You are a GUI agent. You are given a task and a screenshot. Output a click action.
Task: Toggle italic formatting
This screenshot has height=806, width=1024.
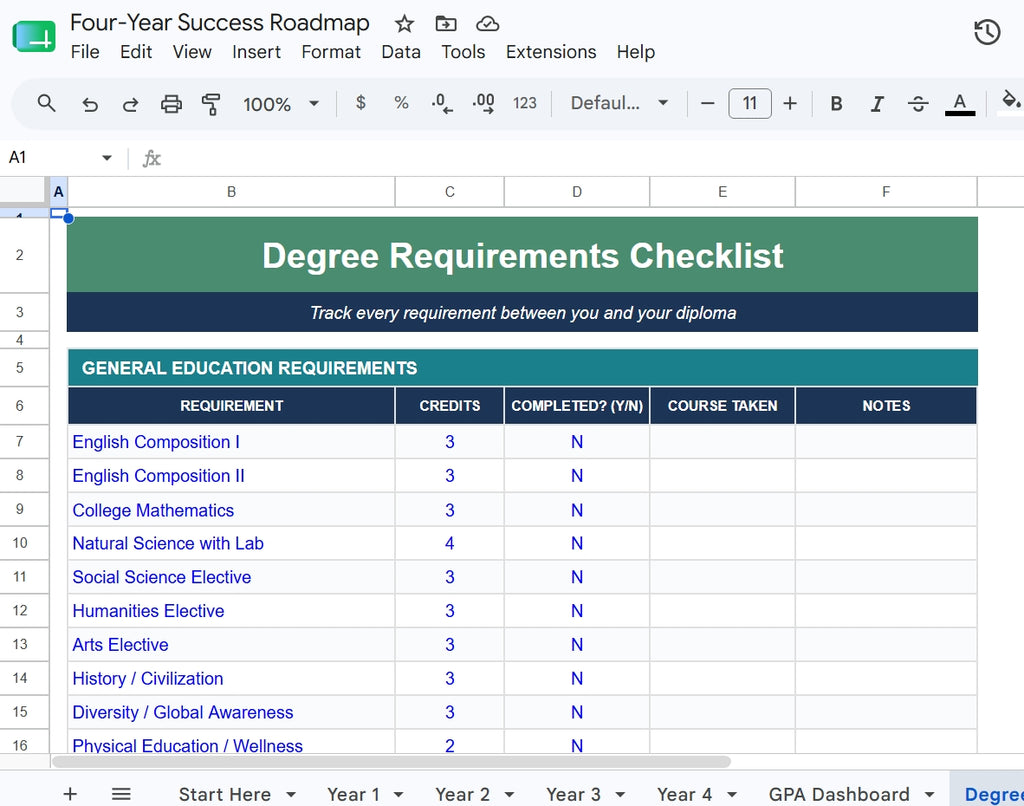click(877, 104)
